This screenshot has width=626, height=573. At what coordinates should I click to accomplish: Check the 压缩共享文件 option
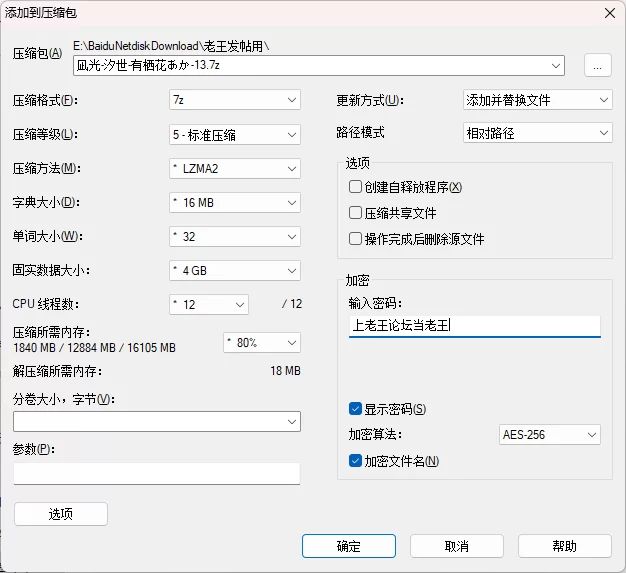click(355, 213)
